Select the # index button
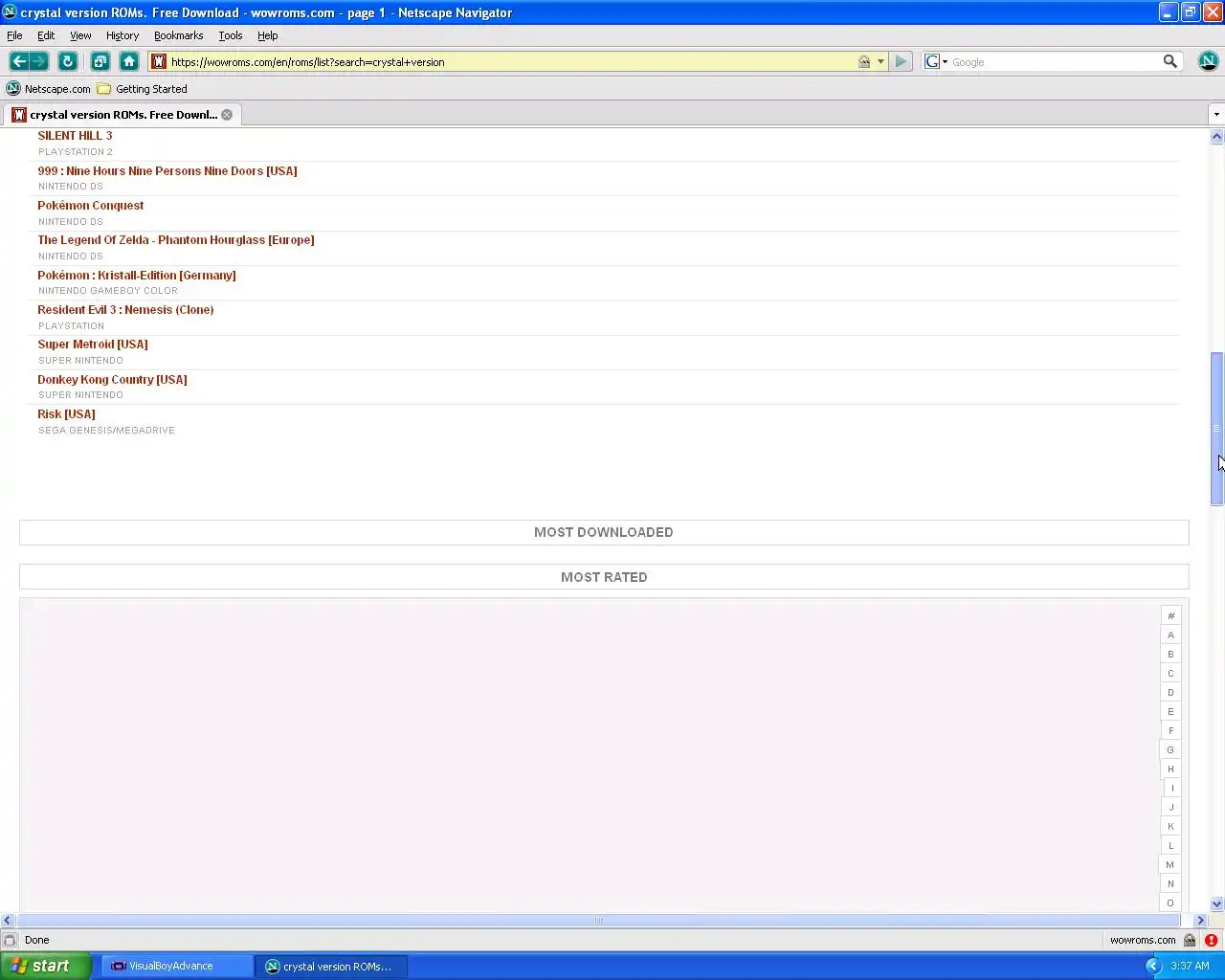 click(1170, 615)
